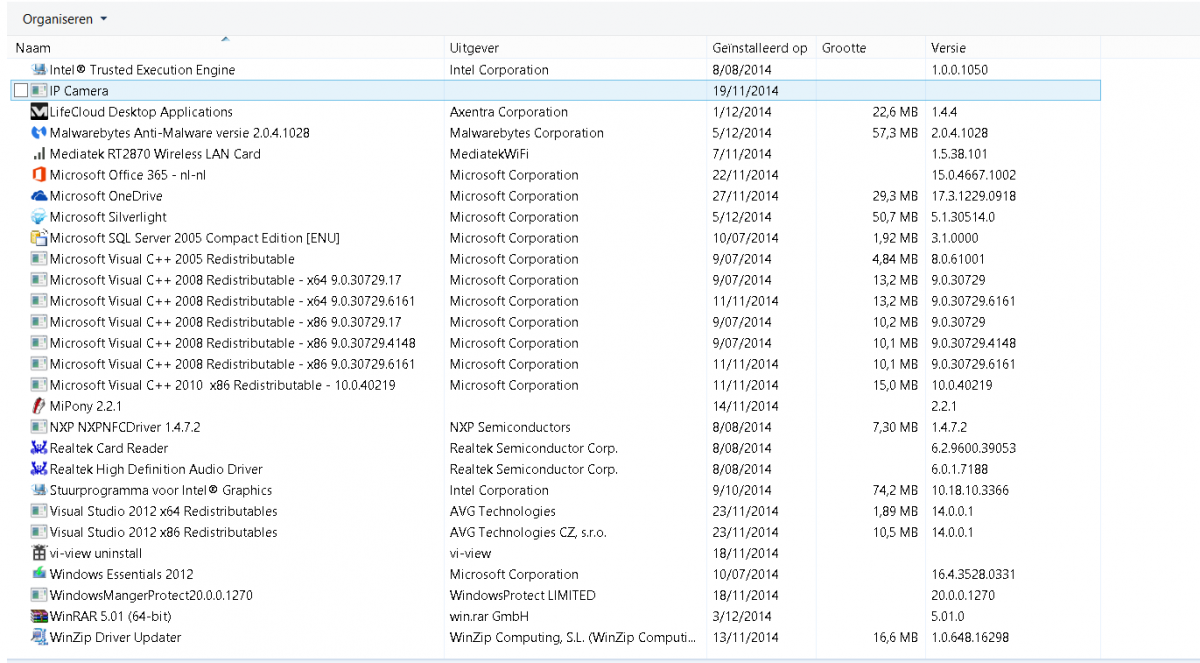Click the Realtek Card Reader icon
Image resolution: width=1200 pixels, height=663 pixels.
pos(39,448)
